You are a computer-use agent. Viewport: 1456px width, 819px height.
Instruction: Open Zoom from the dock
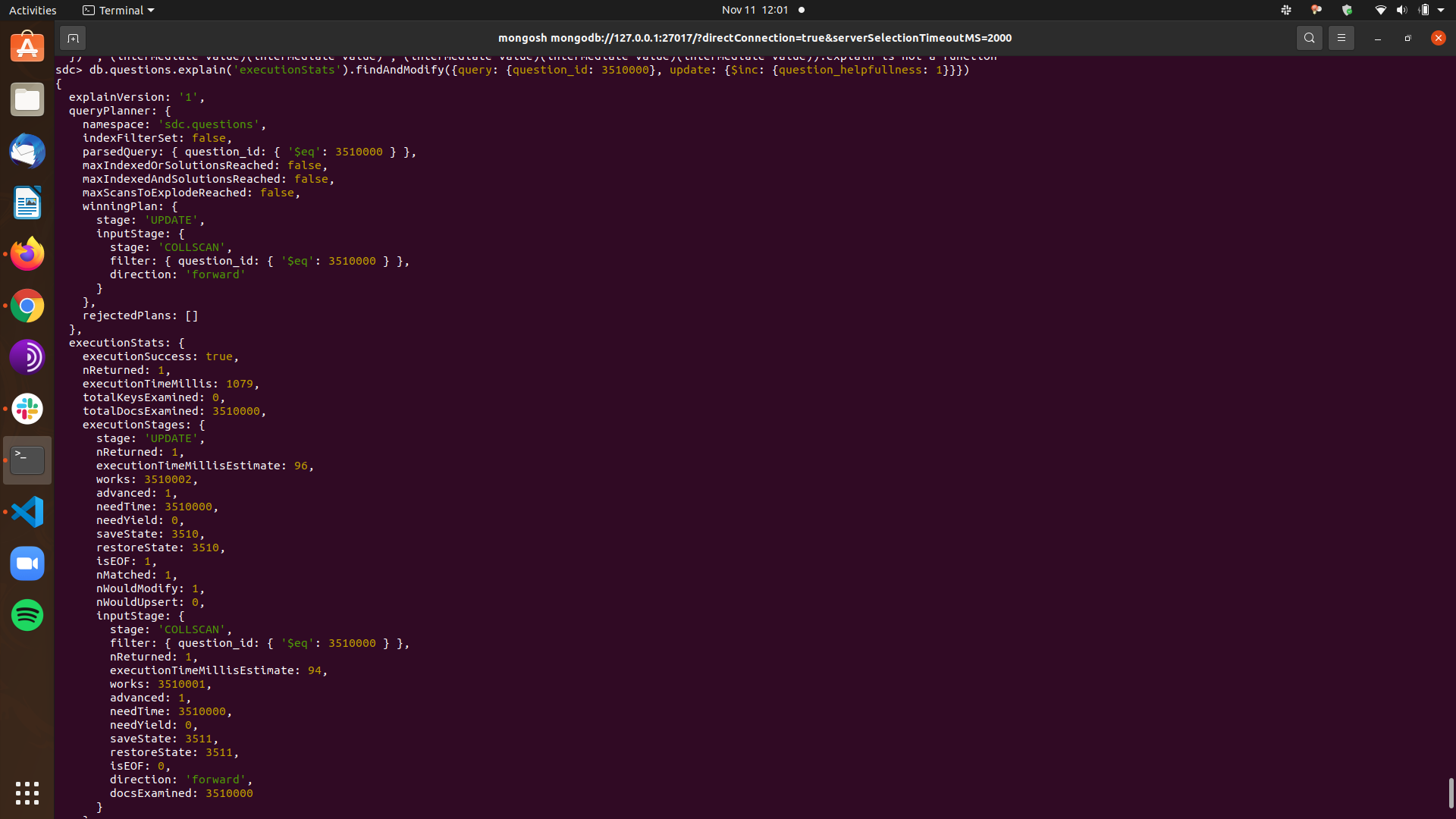[27, 563]
